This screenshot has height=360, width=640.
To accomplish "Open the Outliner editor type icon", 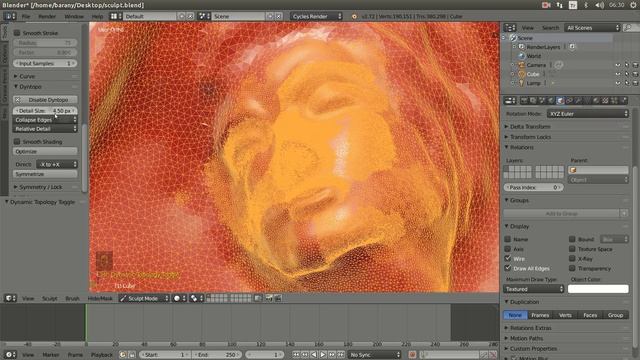I will [x=510, y=28].
